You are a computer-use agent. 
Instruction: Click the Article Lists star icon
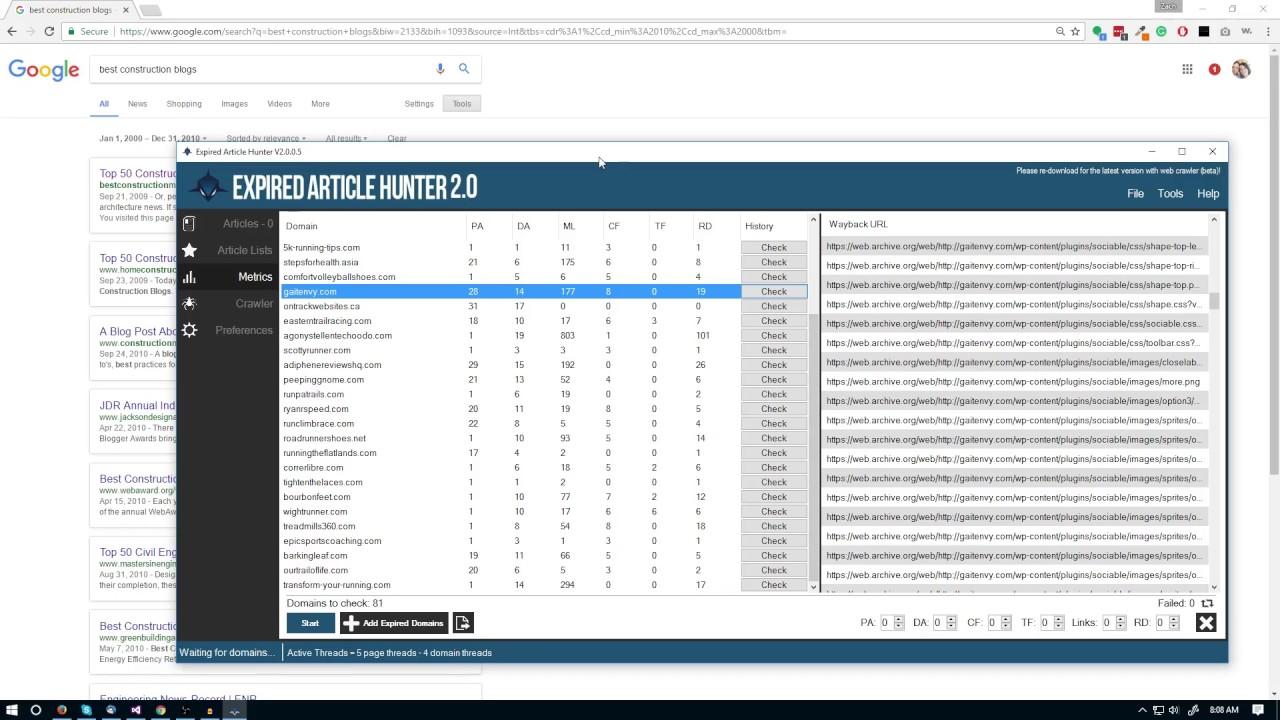pyautogui.click(x=189, y=250)
